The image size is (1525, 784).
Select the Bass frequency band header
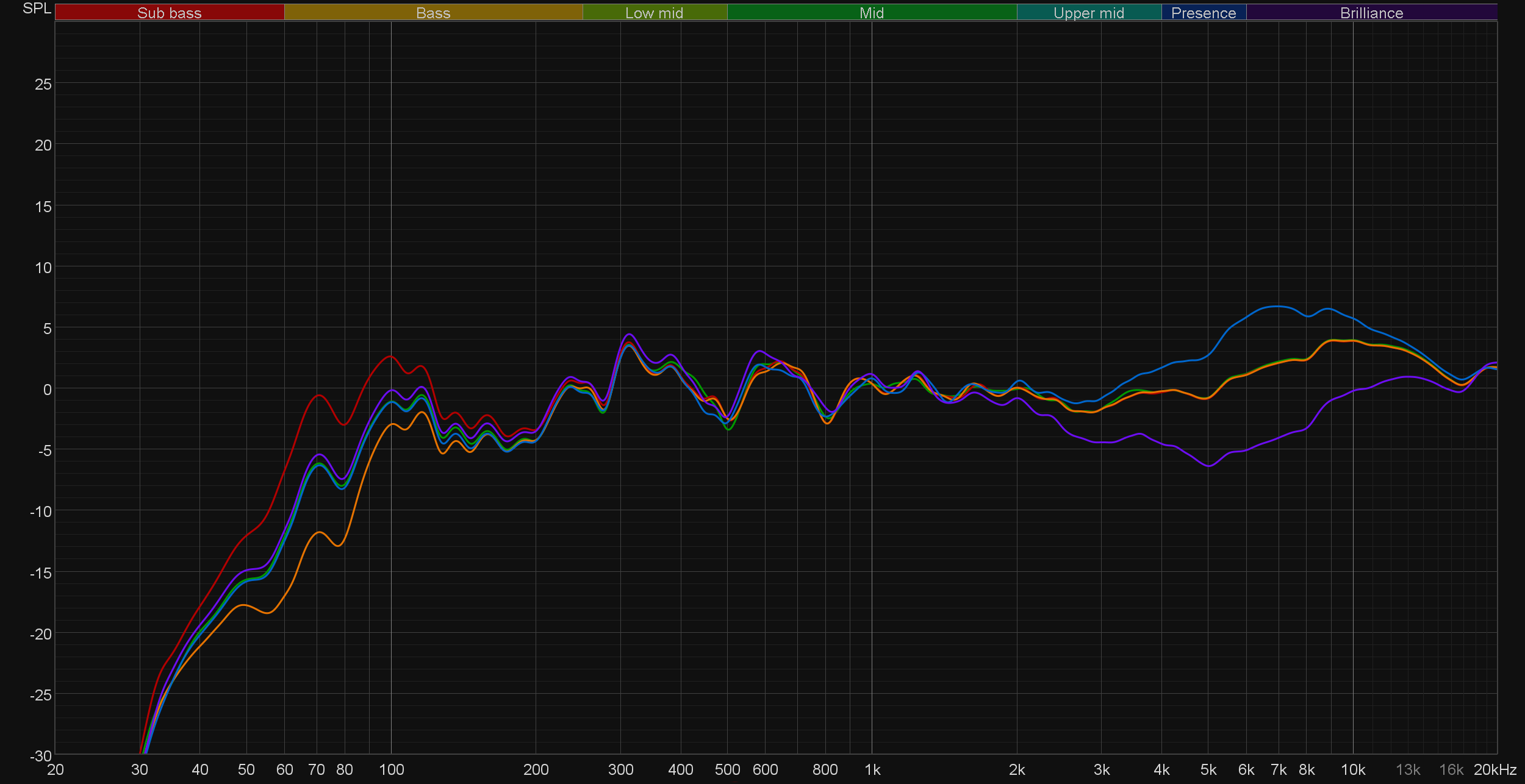pyautogui.click(x=433, y=13)
